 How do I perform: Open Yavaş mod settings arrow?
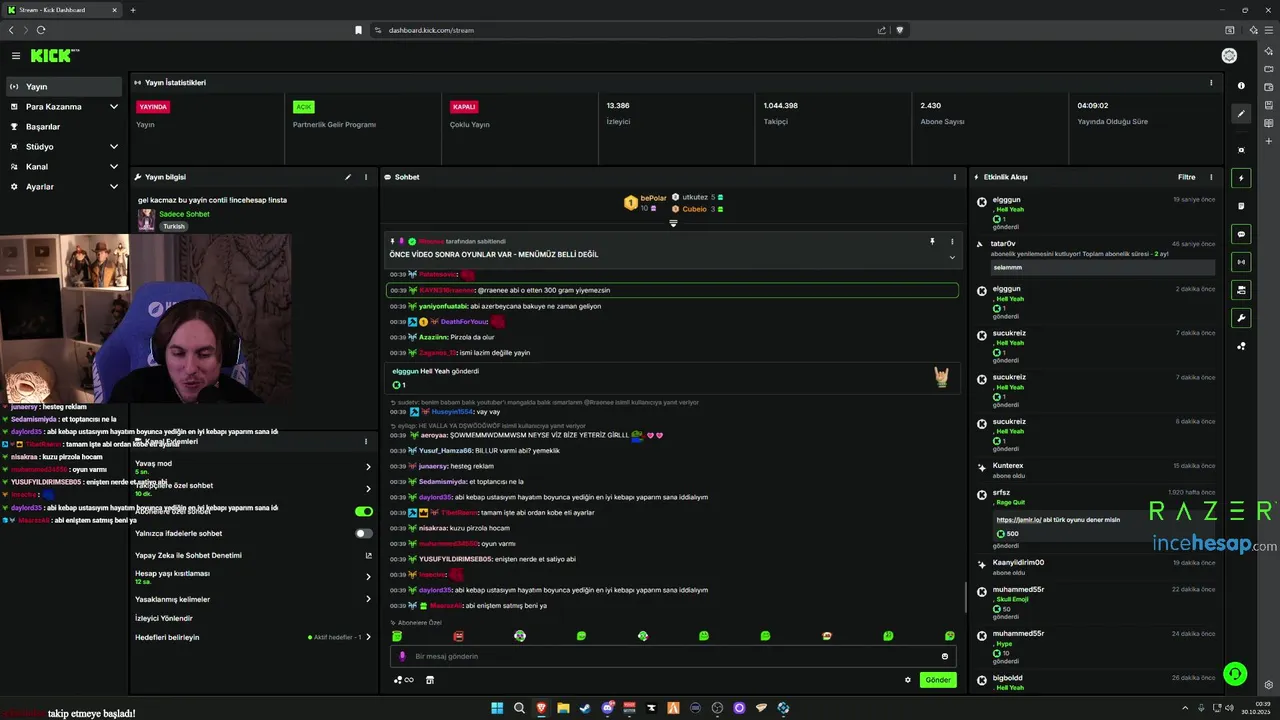point(368,467)
